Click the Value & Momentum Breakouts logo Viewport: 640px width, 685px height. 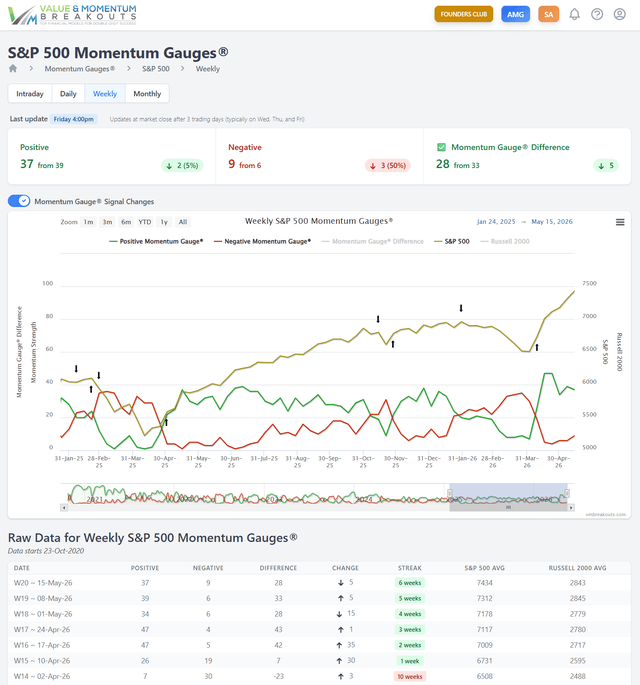(x=73, y=15)
